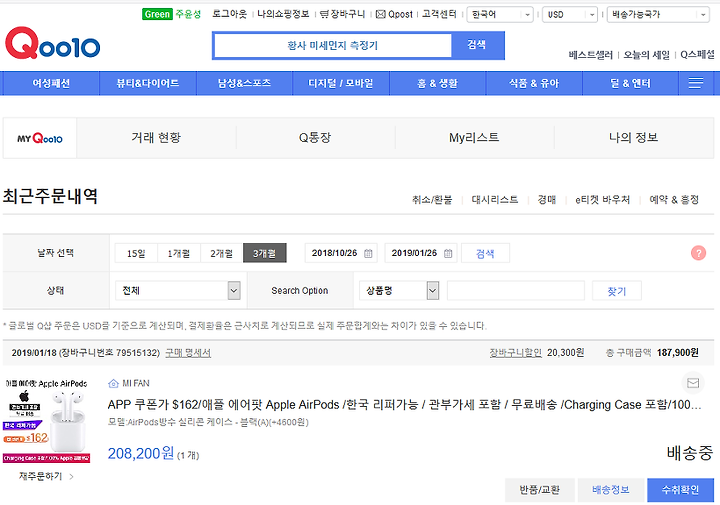Open the 오늘의 세일 link

647,55
